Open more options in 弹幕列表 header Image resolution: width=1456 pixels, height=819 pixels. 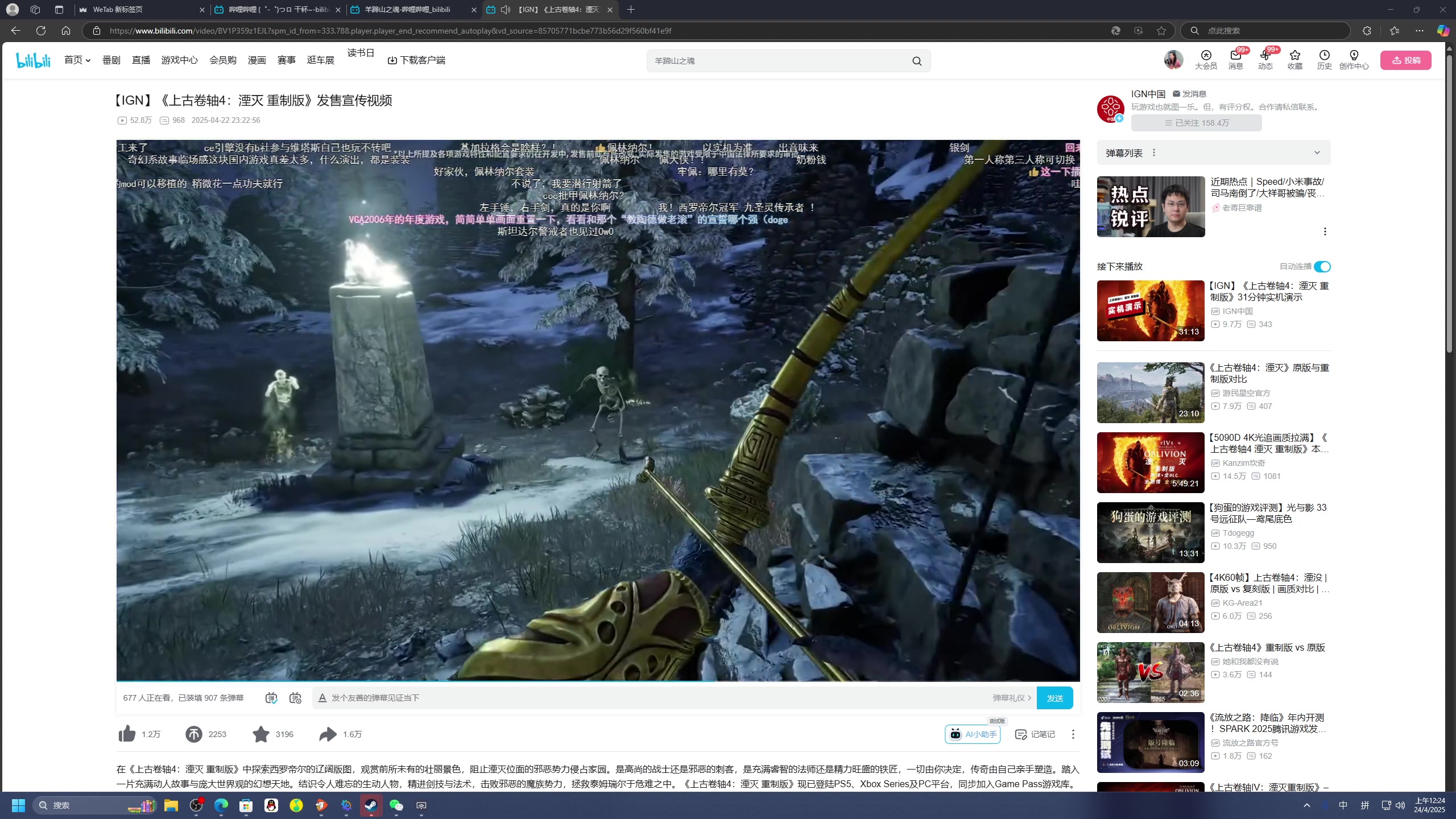1154,152
